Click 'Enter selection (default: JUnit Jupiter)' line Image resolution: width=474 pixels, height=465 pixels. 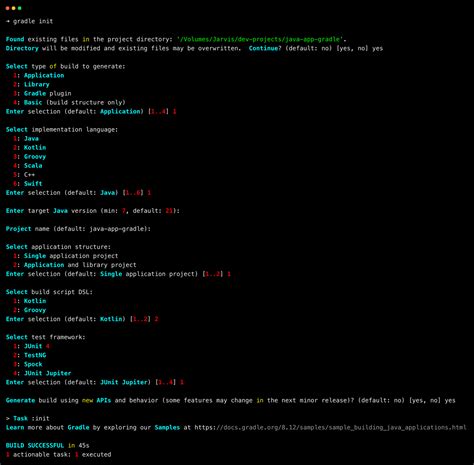94,382
